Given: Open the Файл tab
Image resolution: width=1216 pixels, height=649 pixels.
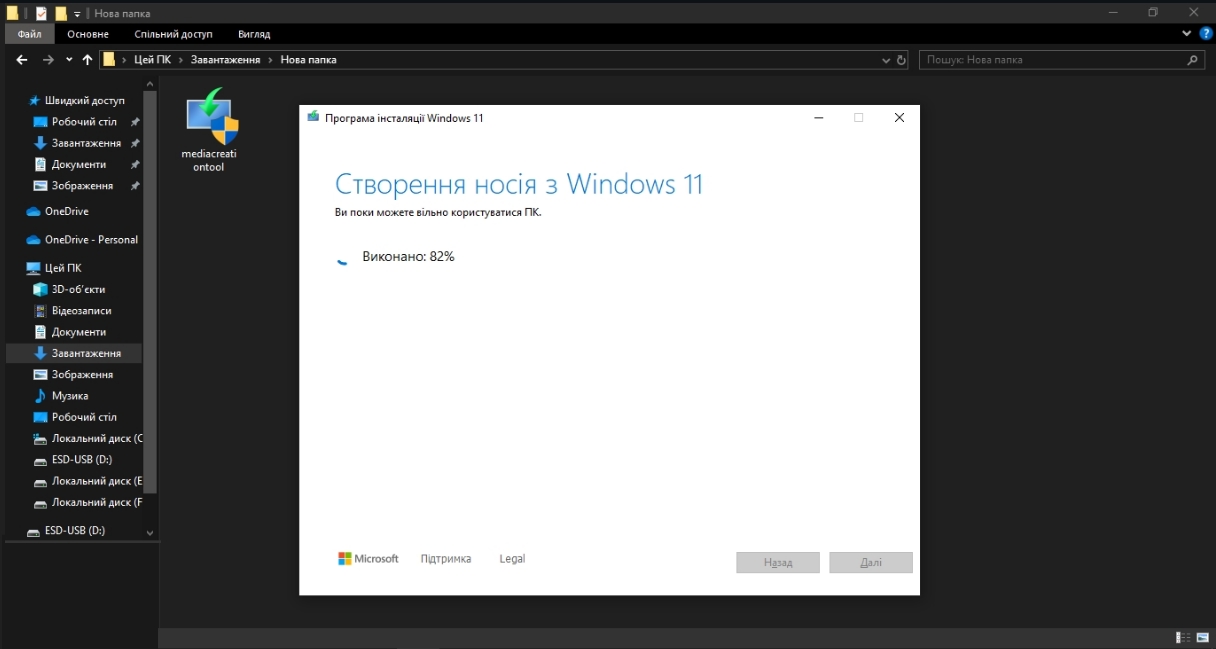Looking at the screenshot, I should tap(29, 34).
